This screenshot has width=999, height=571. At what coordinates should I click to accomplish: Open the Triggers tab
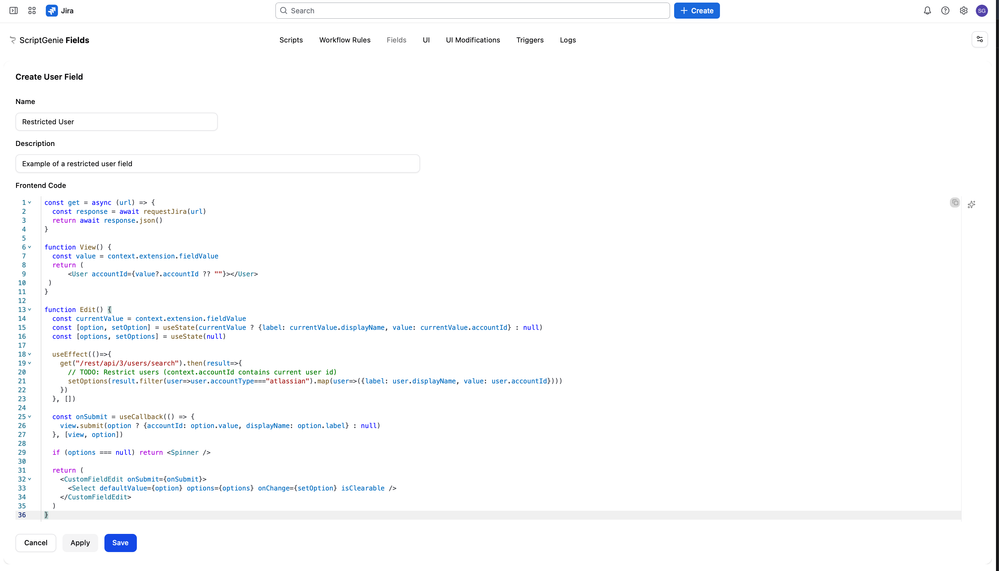(x=530, y=40)
